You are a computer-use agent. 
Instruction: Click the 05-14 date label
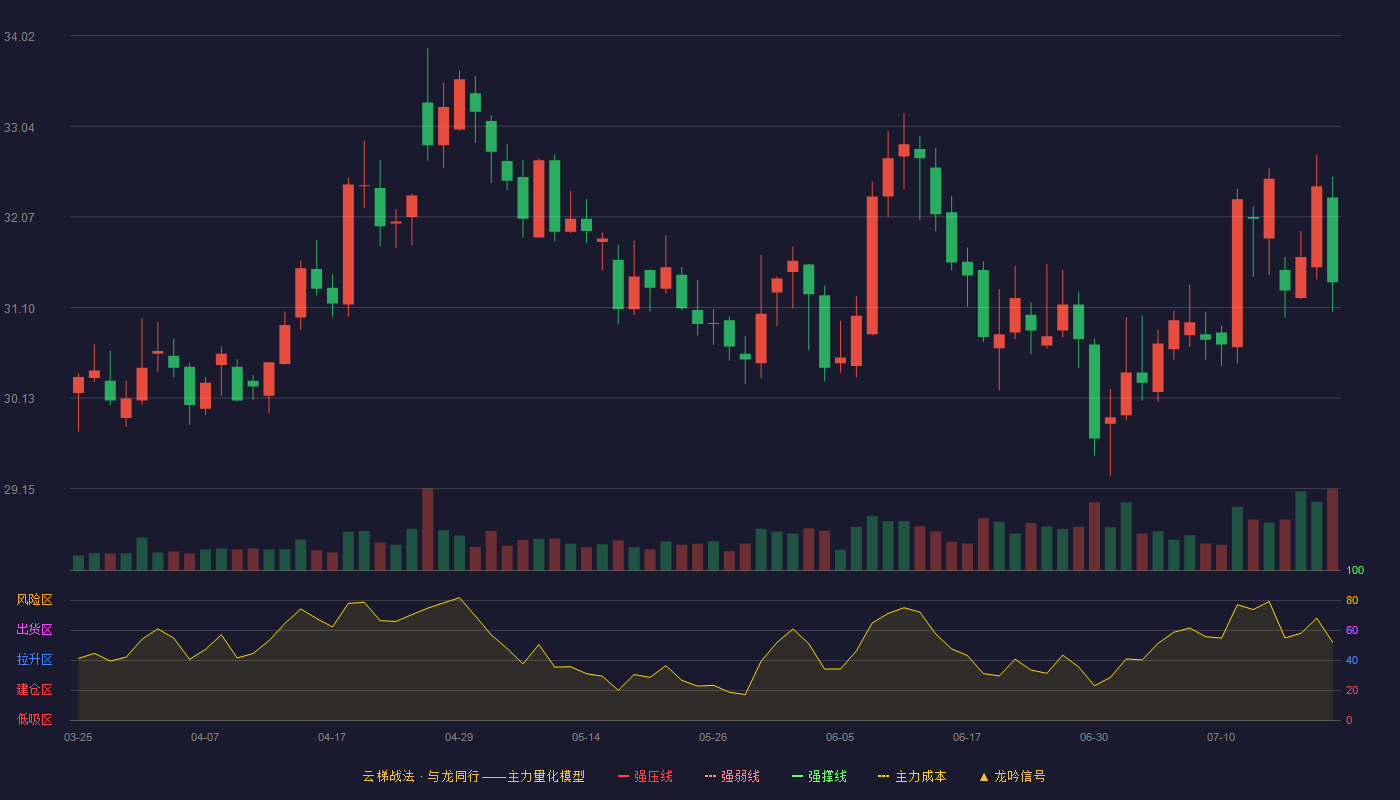(x=586, y=737)
